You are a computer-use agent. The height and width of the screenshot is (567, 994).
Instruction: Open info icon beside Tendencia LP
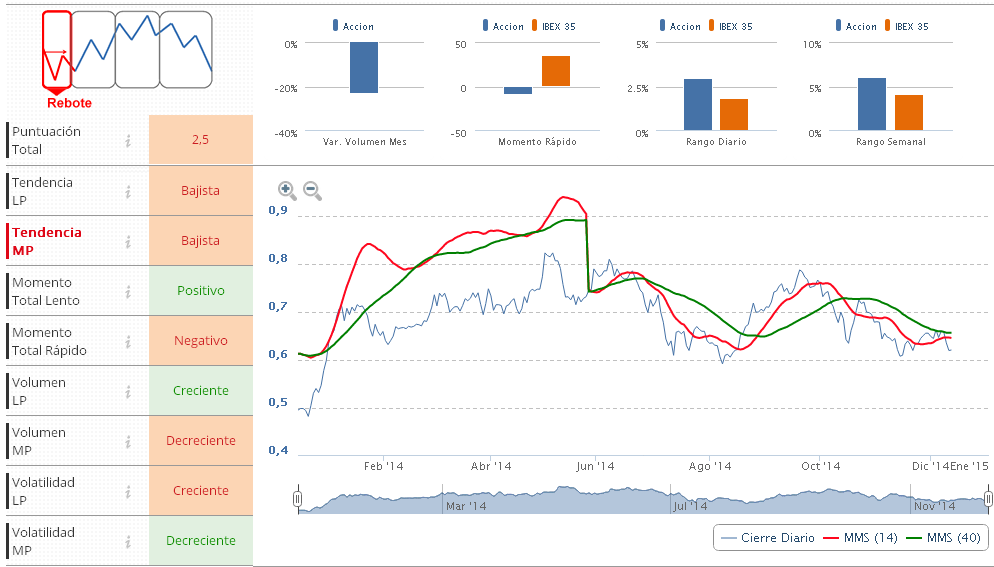pos(128,191)
